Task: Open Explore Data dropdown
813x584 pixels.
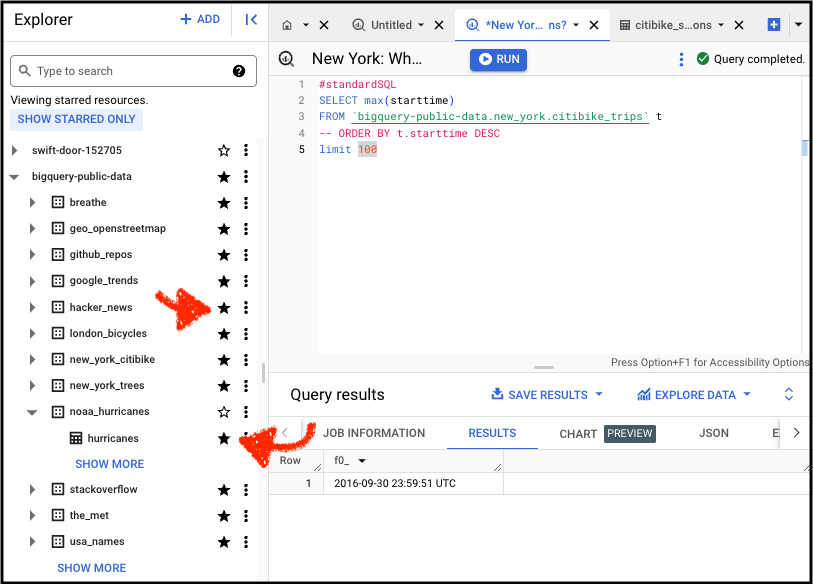Action: pos(694,395)
